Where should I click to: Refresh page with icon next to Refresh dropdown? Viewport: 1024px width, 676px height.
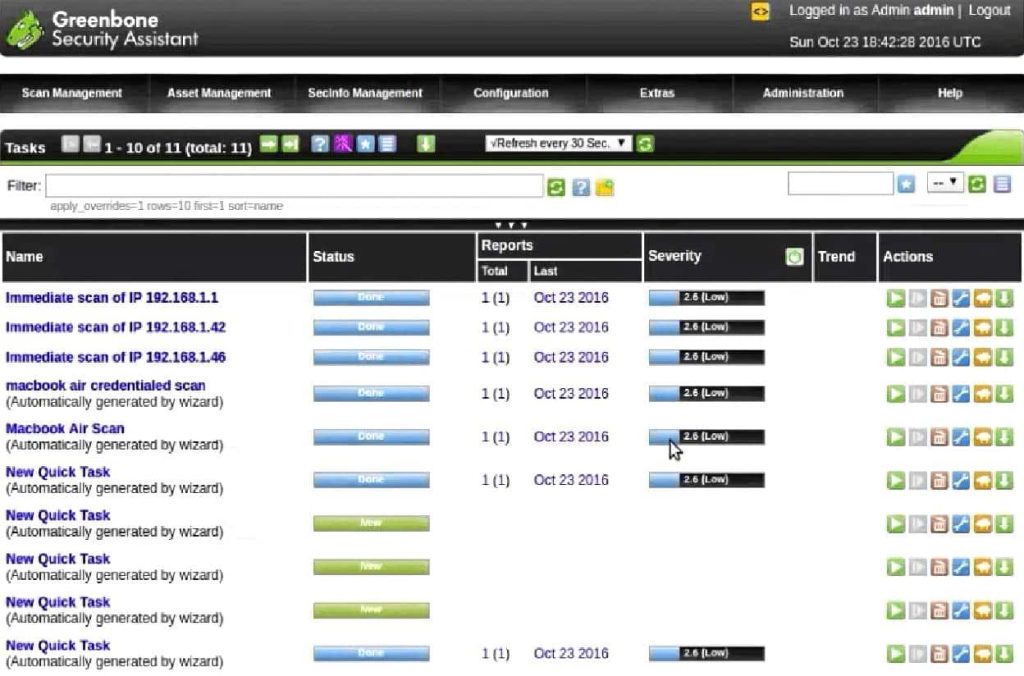click(645, 144)
